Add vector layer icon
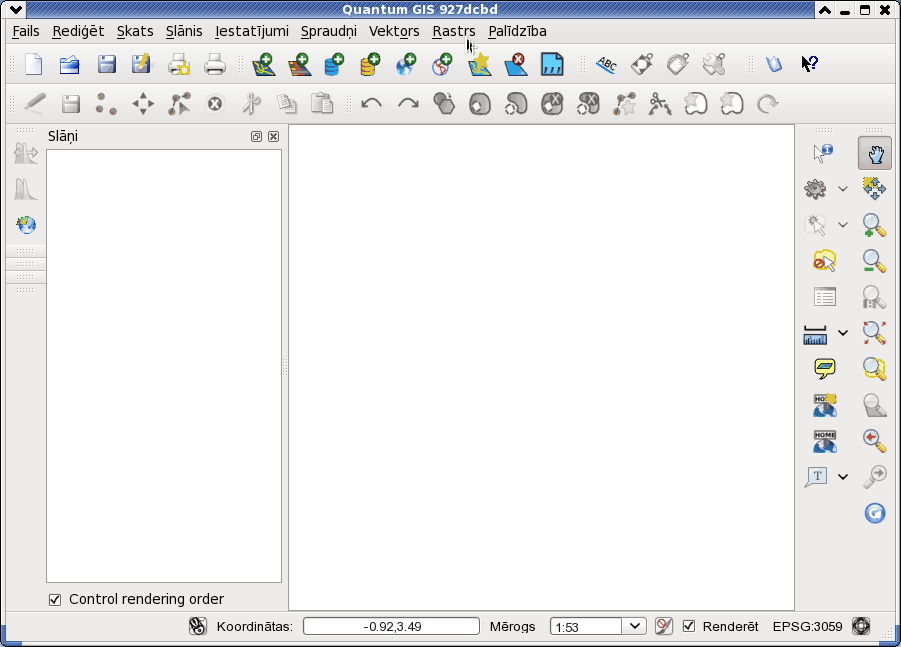 tap(263, 64)
